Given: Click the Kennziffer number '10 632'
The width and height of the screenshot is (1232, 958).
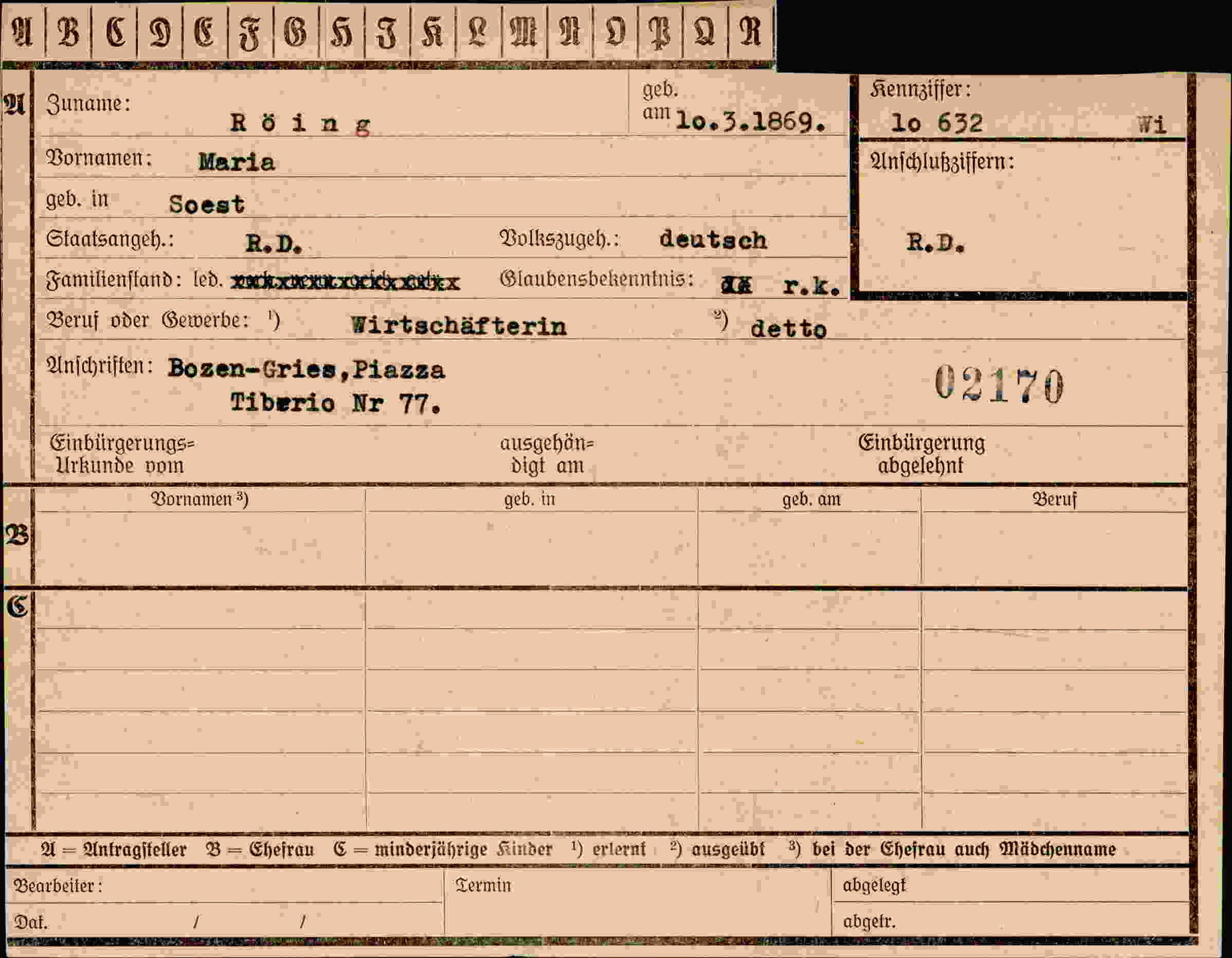Looking at the screenshot, I should pos(937,123).
